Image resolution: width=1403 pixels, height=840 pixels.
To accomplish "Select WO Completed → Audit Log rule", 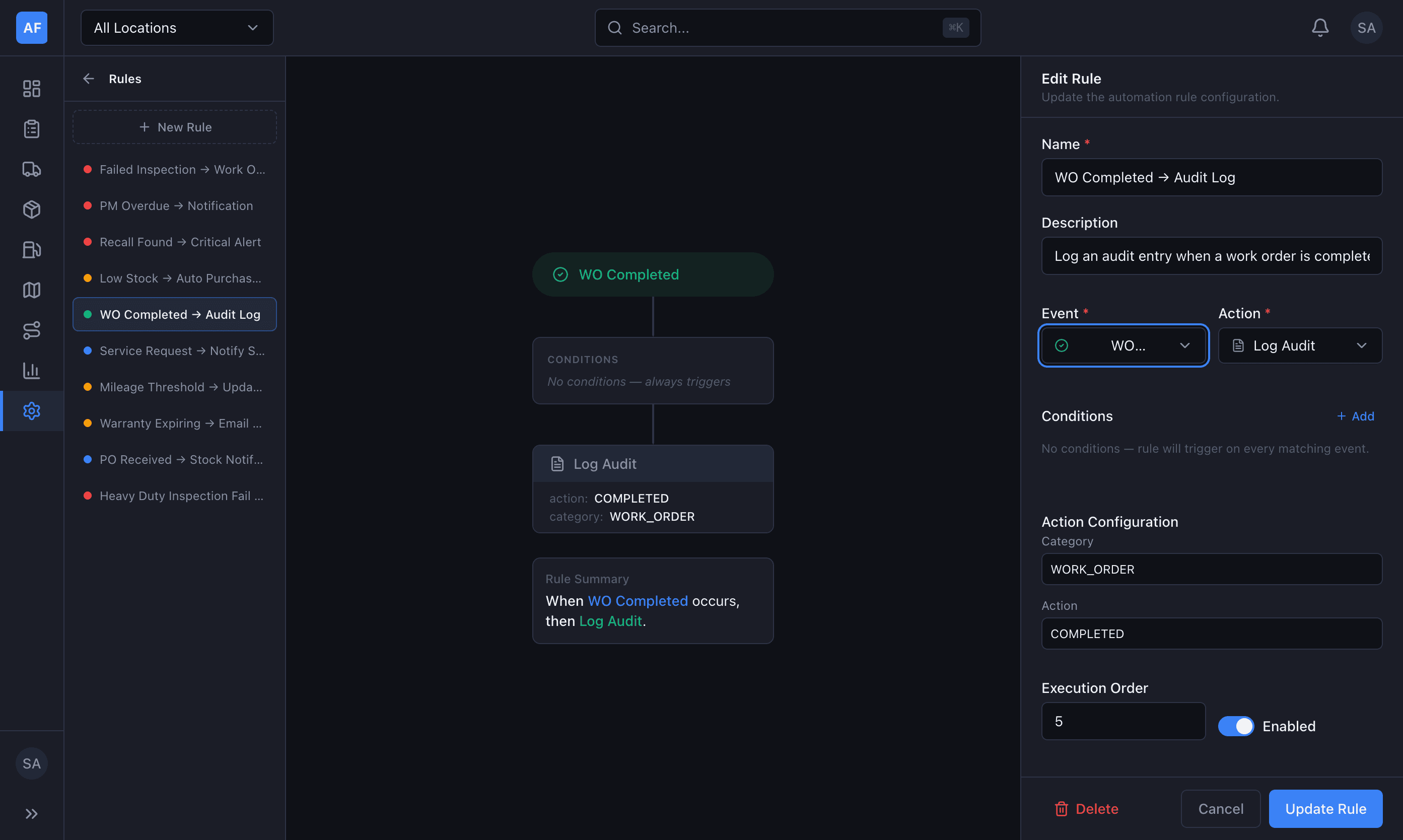I will [174, 314].
